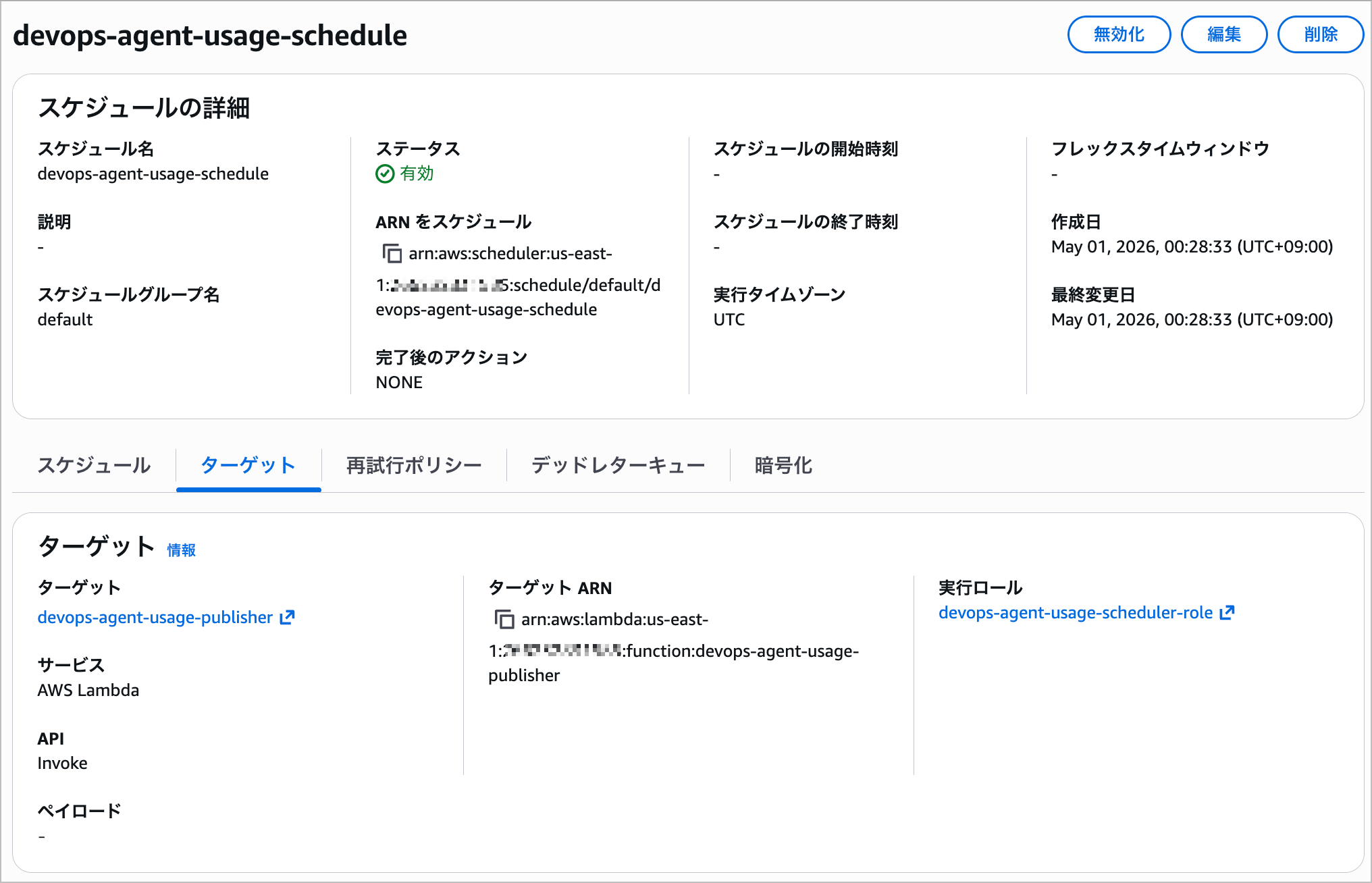Click the フレックスタイムウィンドウ label
Image resolution: width=1372 pixels, height=883 pixels.
point(1161,149)
